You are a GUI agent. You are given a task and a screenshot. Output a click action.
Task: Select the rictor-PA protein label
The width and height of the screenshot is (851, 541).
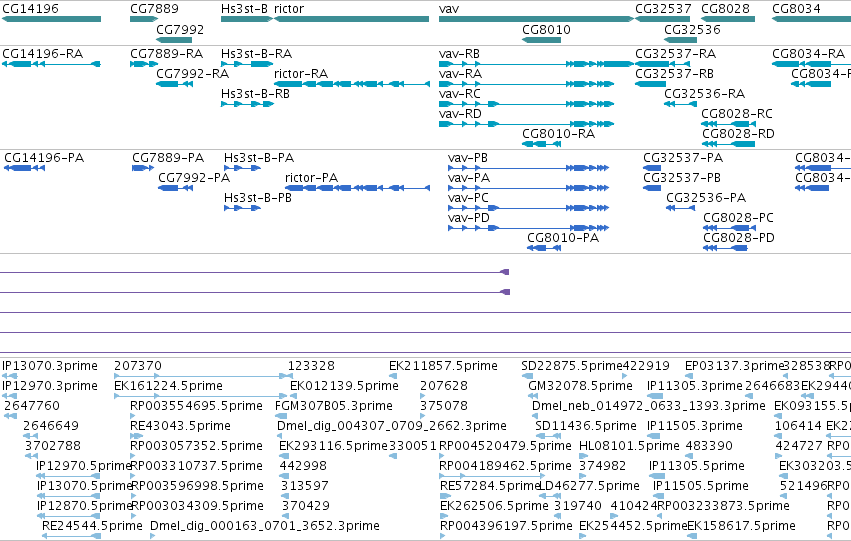tap(311, 178)
